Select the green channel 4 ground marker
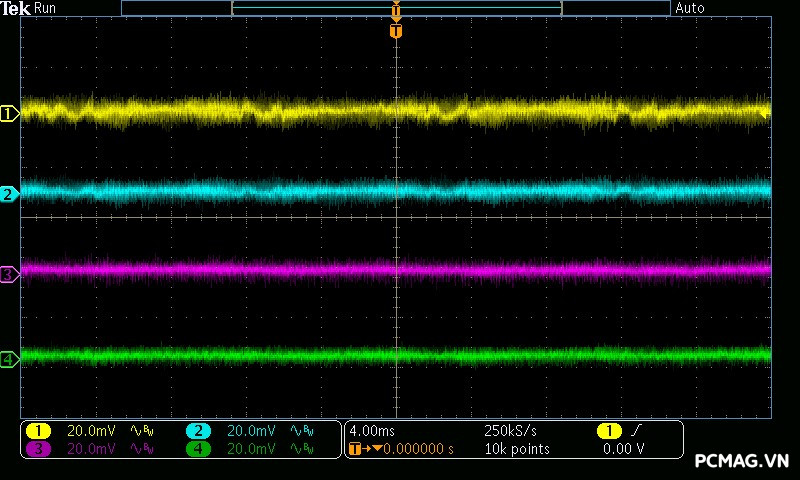The image size is (800, 480). (x=9, y=359)
